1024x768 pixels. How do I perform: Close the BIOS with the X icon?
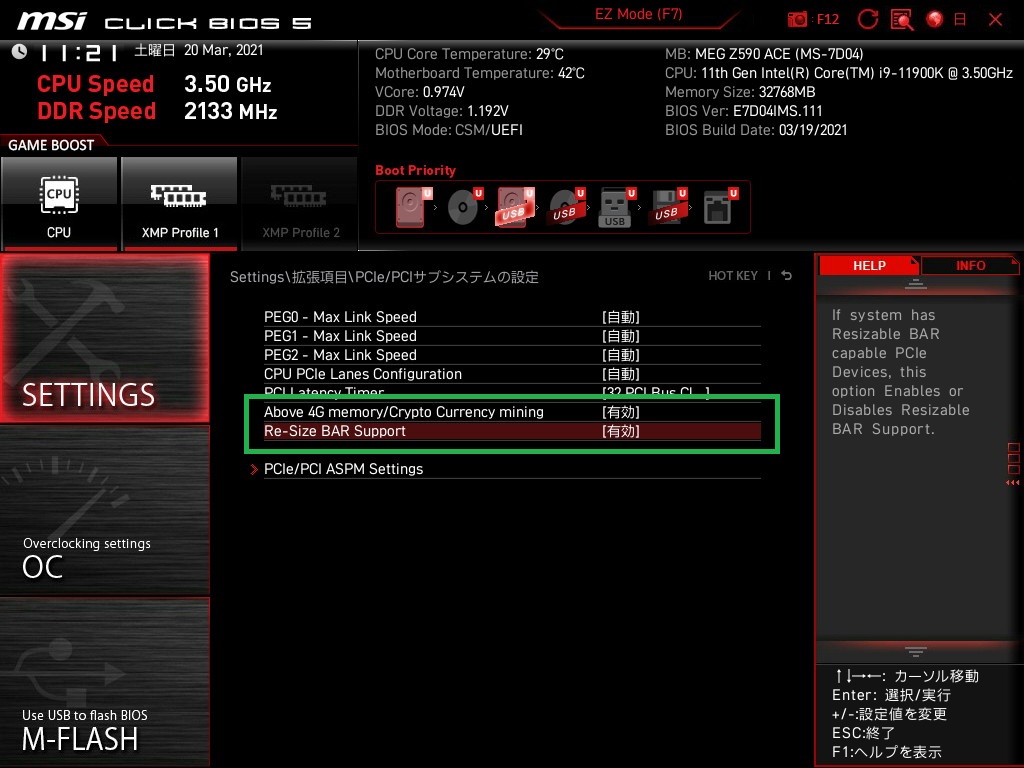[995, 20]
